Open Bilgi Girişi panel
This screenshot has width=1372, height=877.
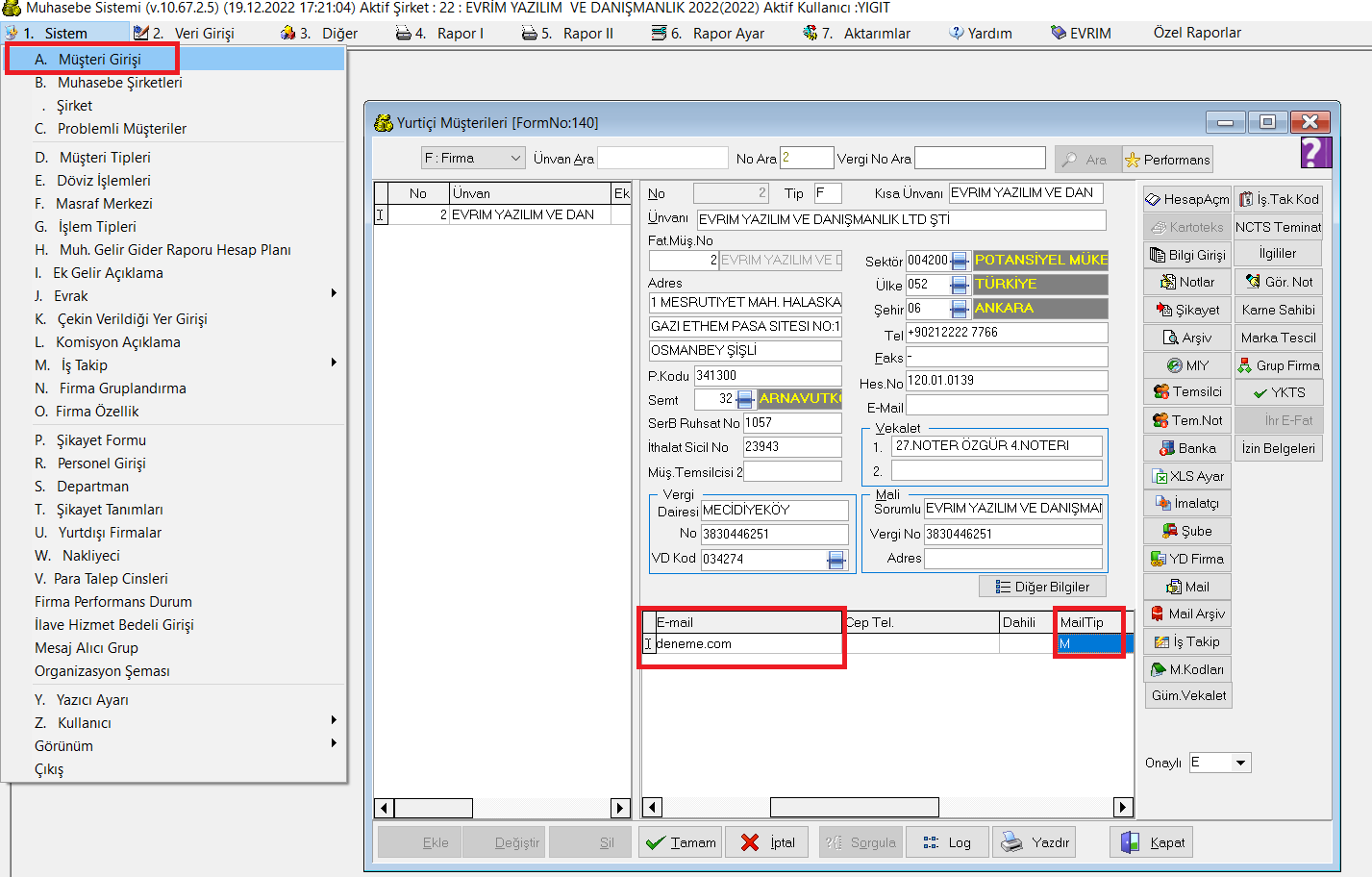1187,255
